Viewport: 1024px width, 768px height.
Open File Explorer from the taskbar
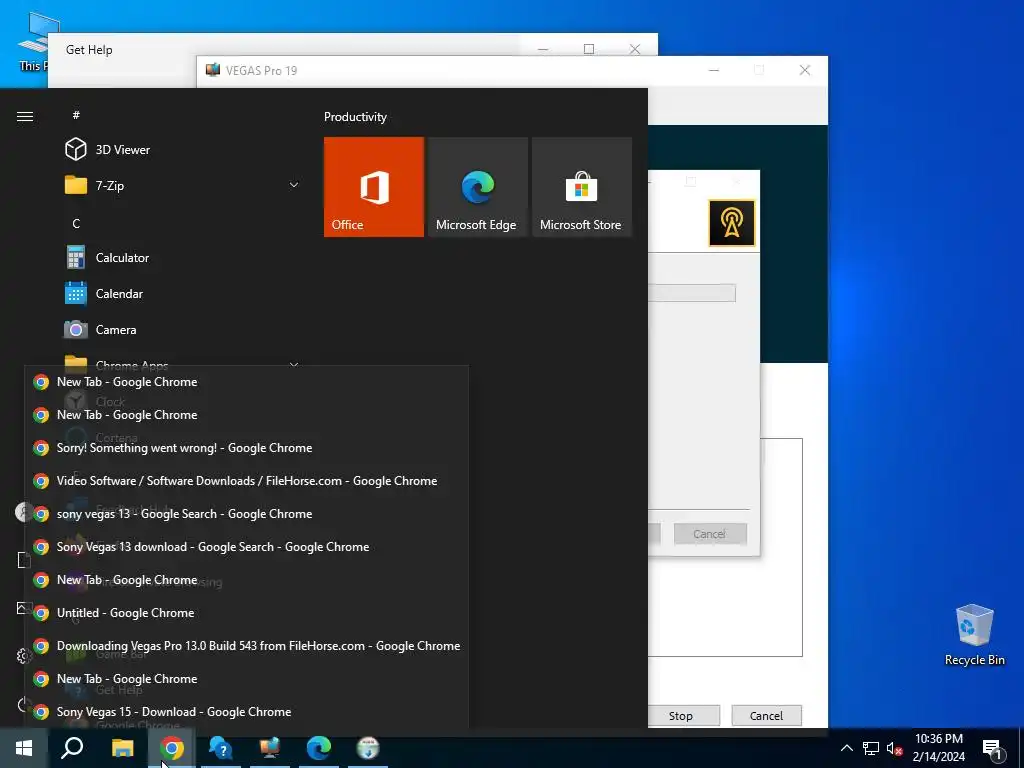coord(122,748)
